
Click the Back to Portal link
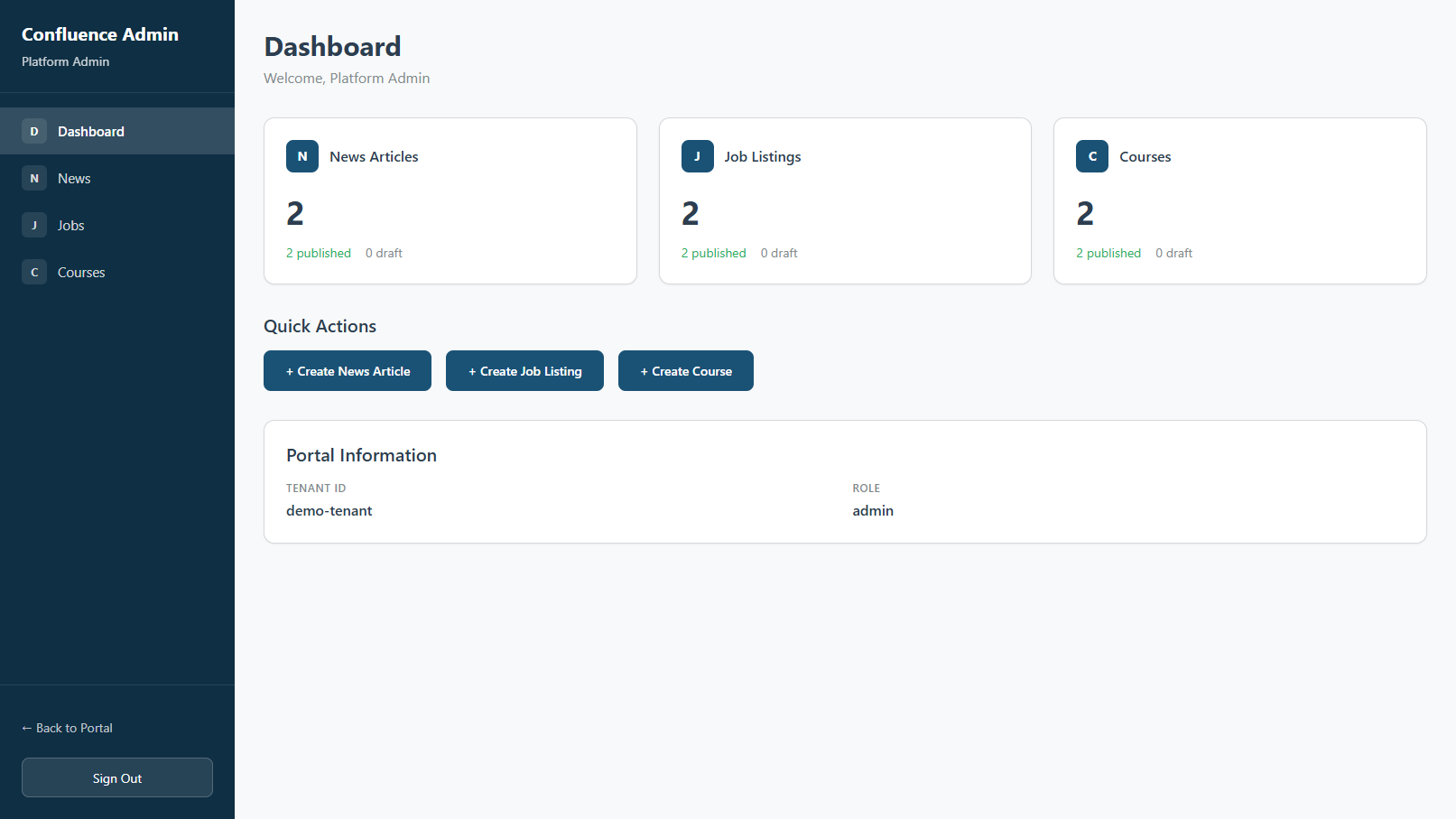[67, 728]
